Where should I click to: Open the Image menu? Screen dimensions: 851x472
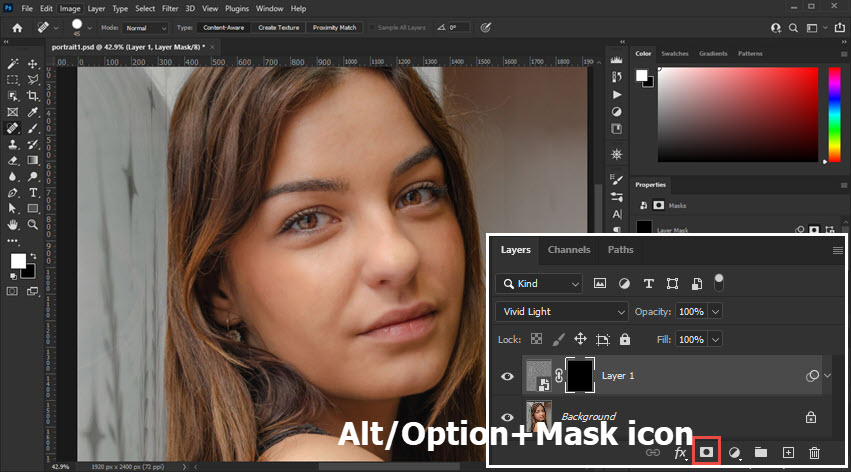69,9
